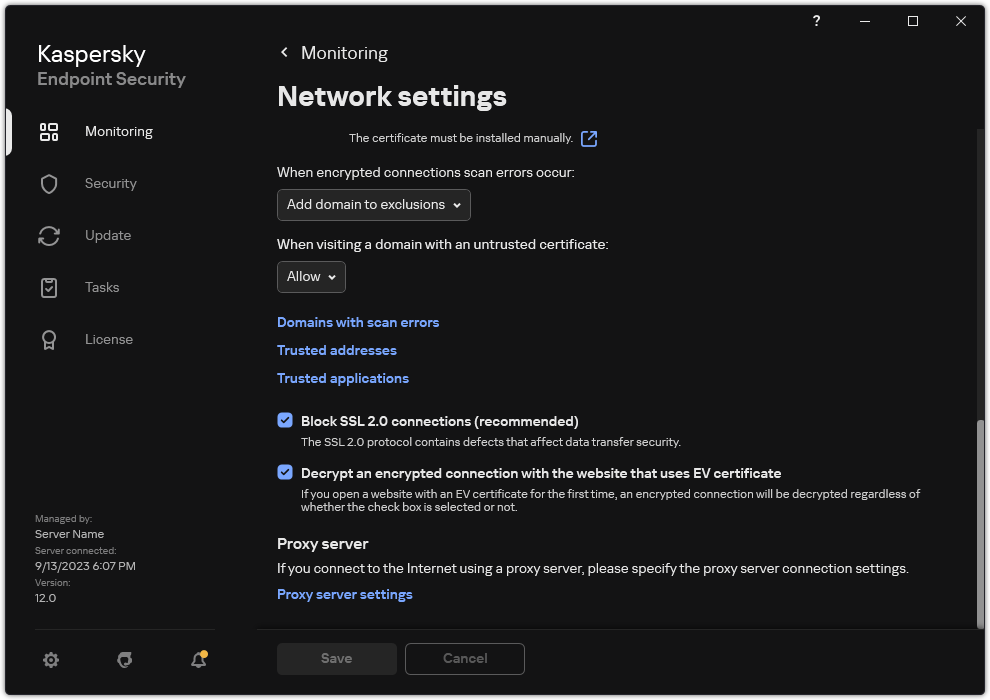Click the support globe icon
Viewport: 990px width, 700px height.
pyautogui.click(x=124, y=660)
